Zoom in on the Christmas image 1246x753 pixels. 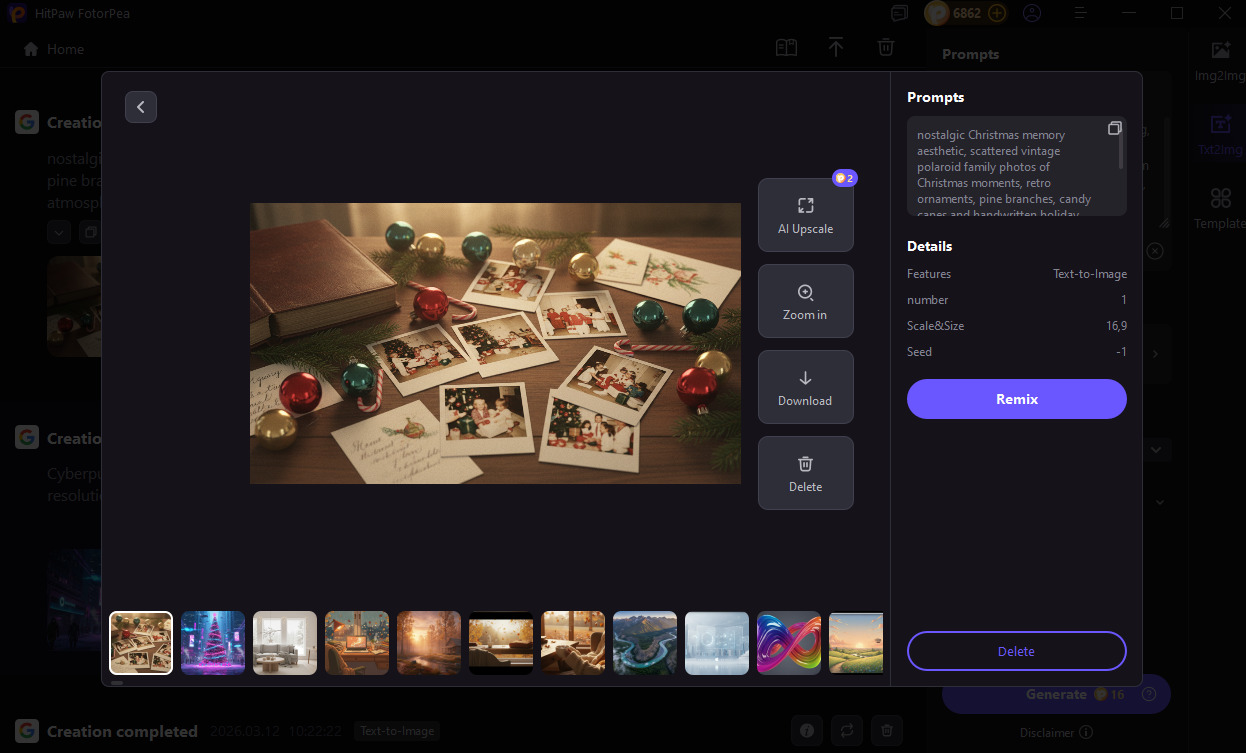click(805, 301)
